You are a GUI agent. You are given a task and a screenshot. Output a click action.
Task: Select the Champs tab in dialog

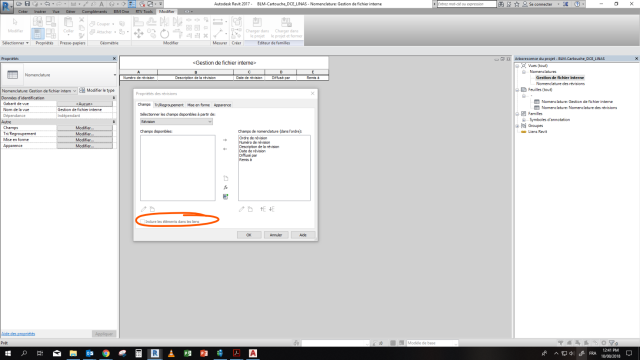144,104
